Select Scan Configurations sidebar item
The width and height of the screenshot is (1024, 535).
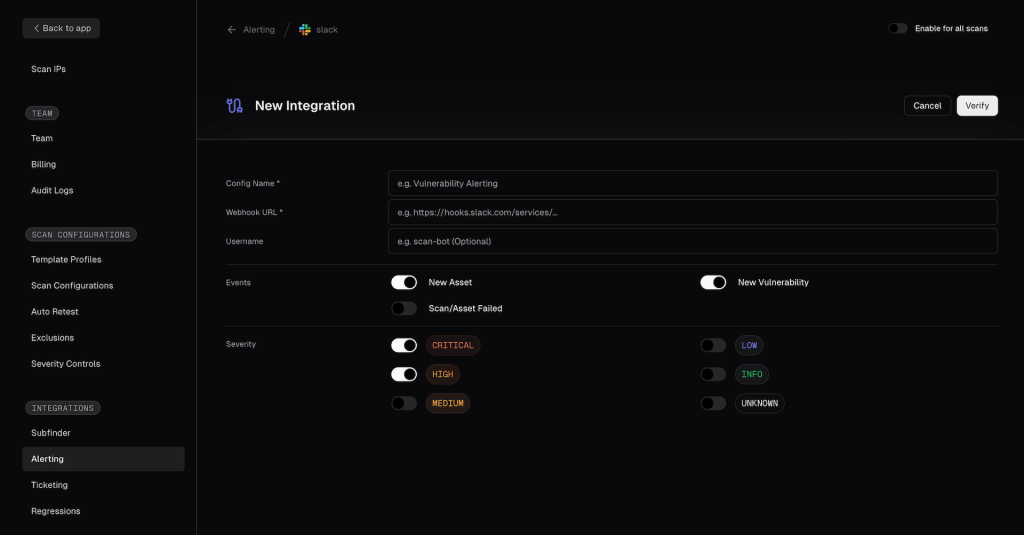(72, 285)
